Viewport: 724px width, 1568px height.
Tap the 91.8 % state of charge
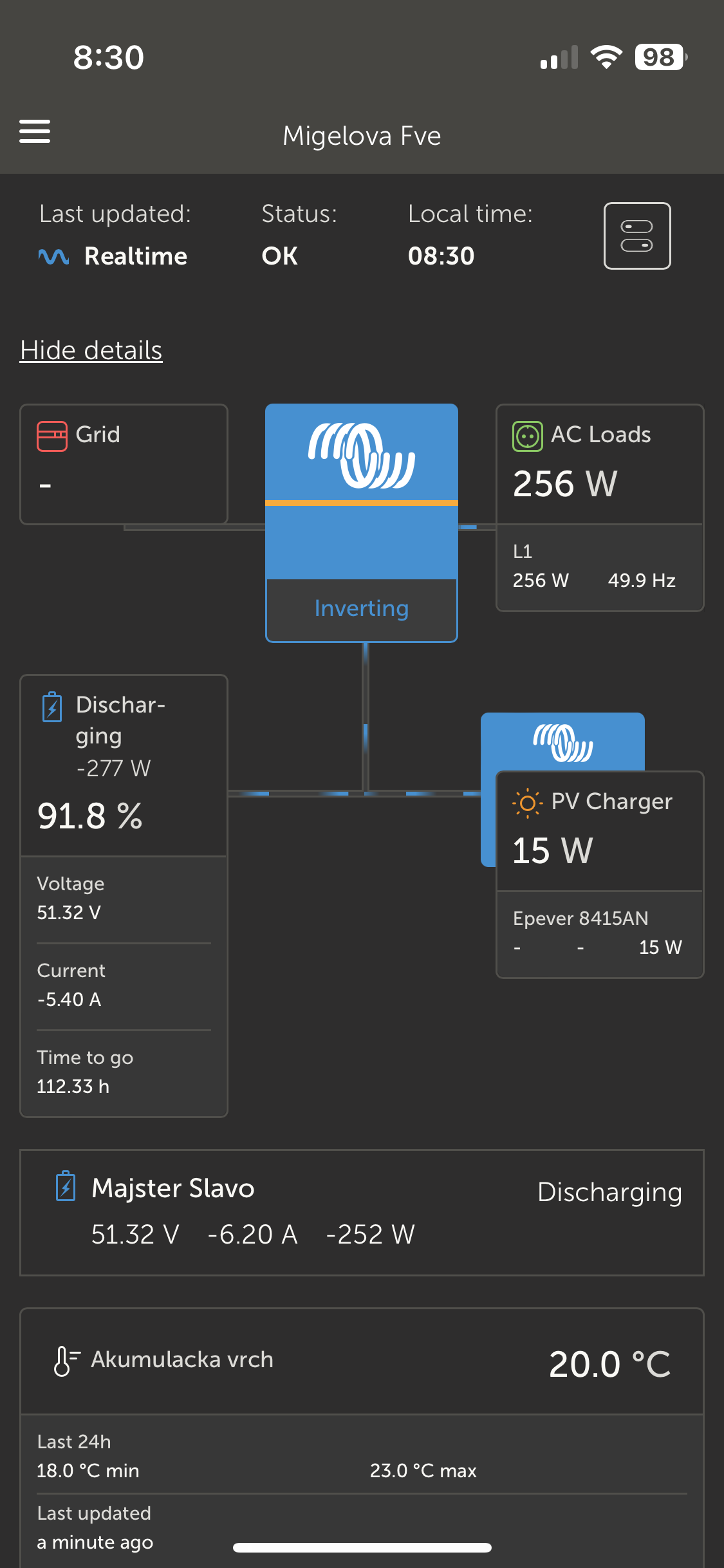pyautogui.click(x=90, y=816)
